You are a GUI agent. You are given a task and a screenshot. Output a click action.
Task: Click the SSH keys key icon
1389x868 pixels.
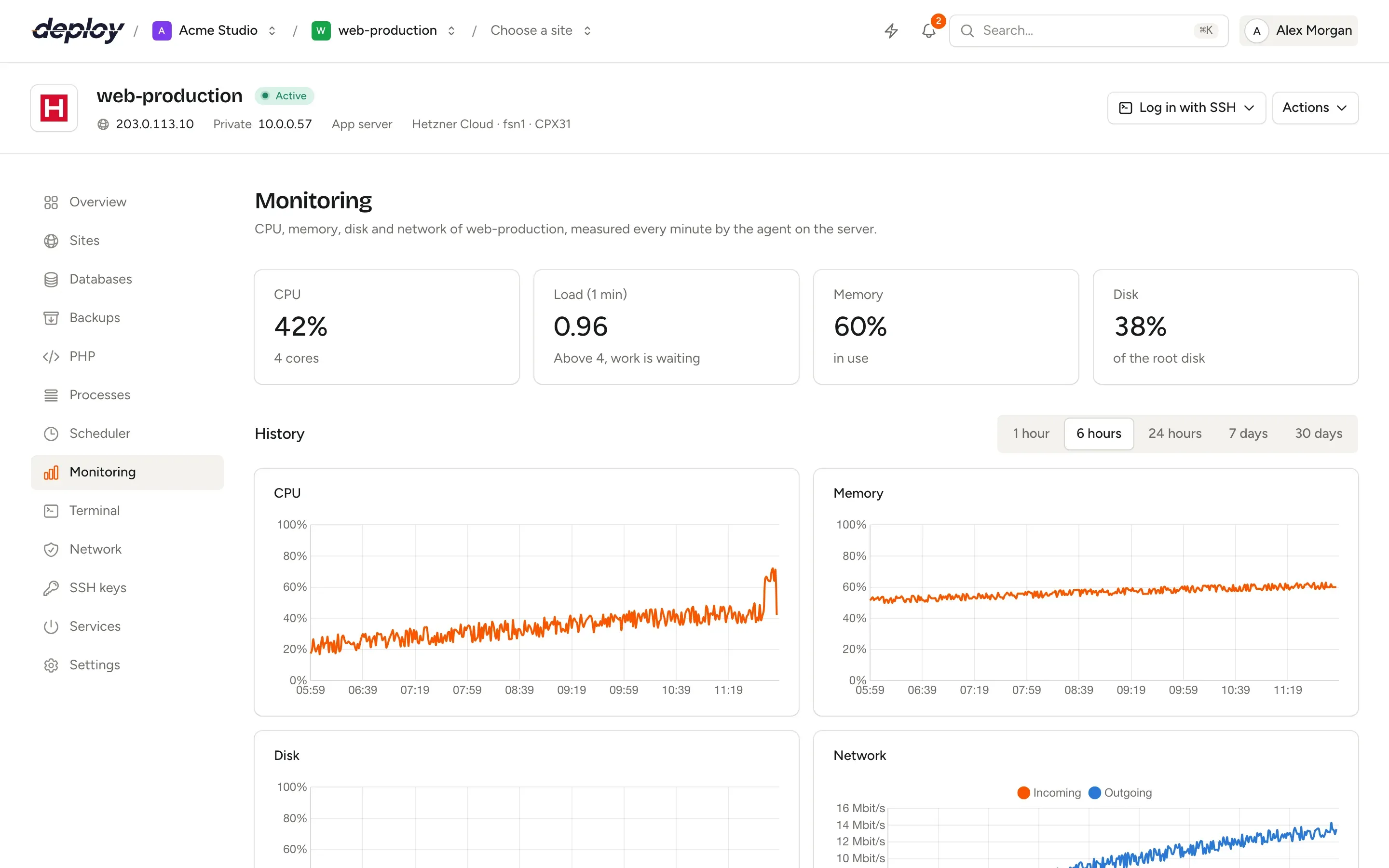pos(51,588)
